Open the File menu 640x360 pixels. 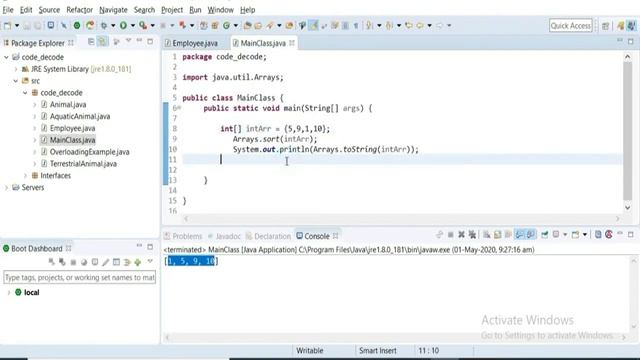pos(8,10)
